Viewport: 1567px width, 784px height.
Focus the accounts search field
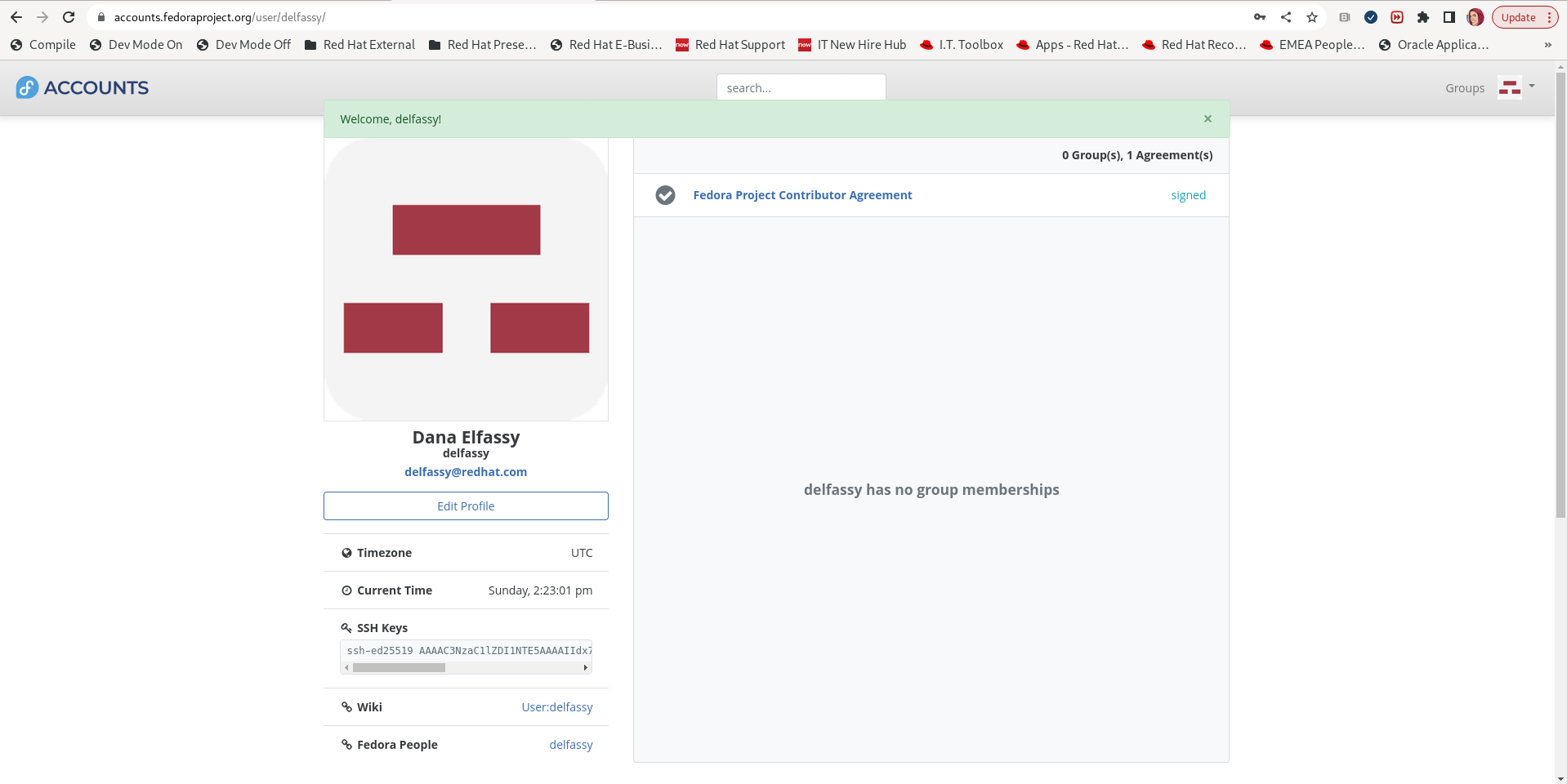tap(801, 87)
